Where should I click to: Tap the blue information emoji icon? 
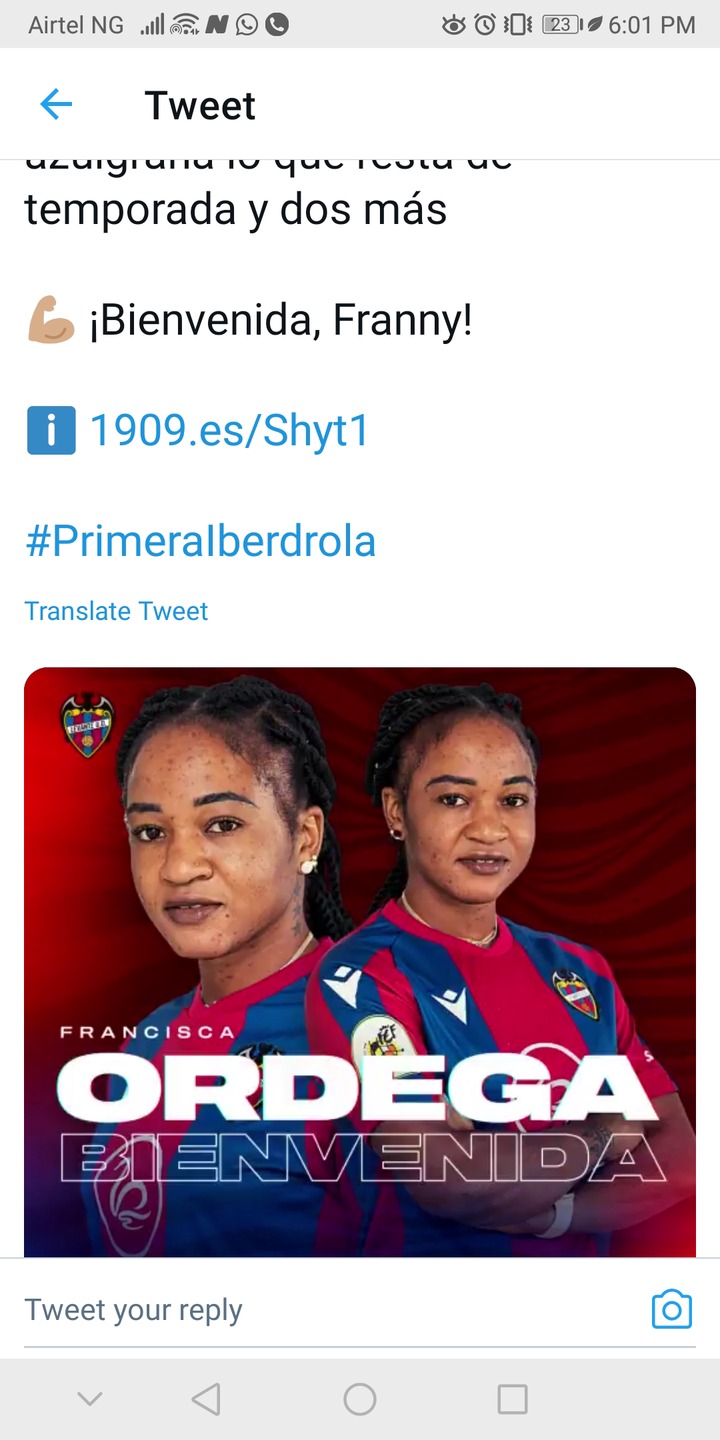(51, 431)
